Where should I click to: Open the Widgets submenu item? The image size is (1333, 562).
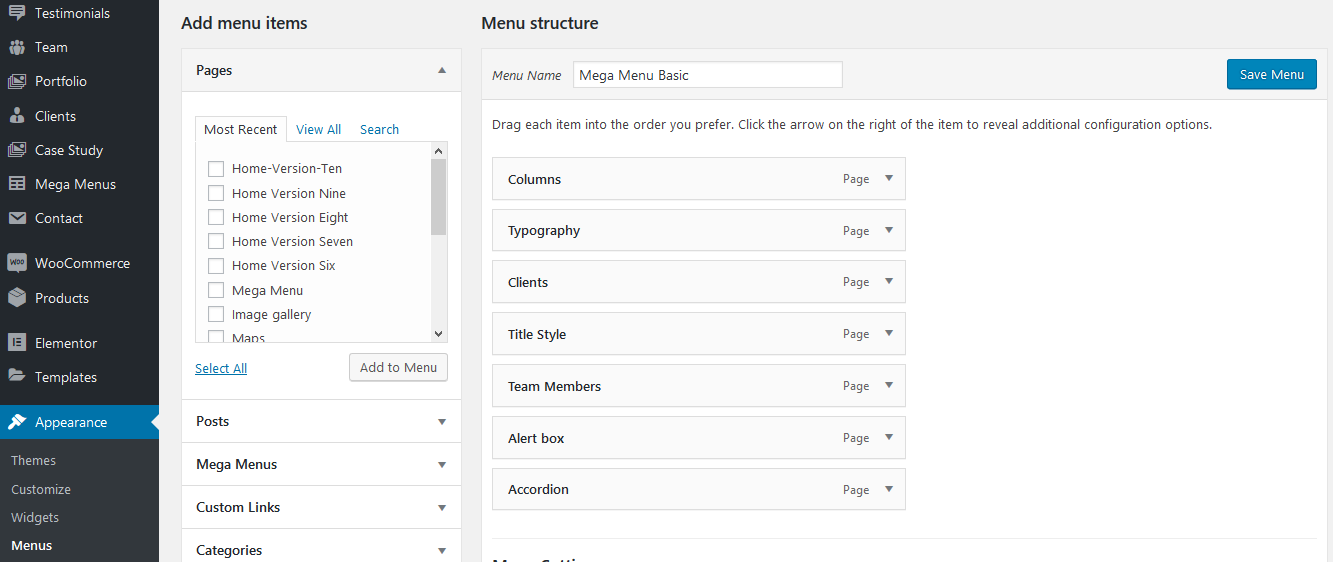pos(35,517)
